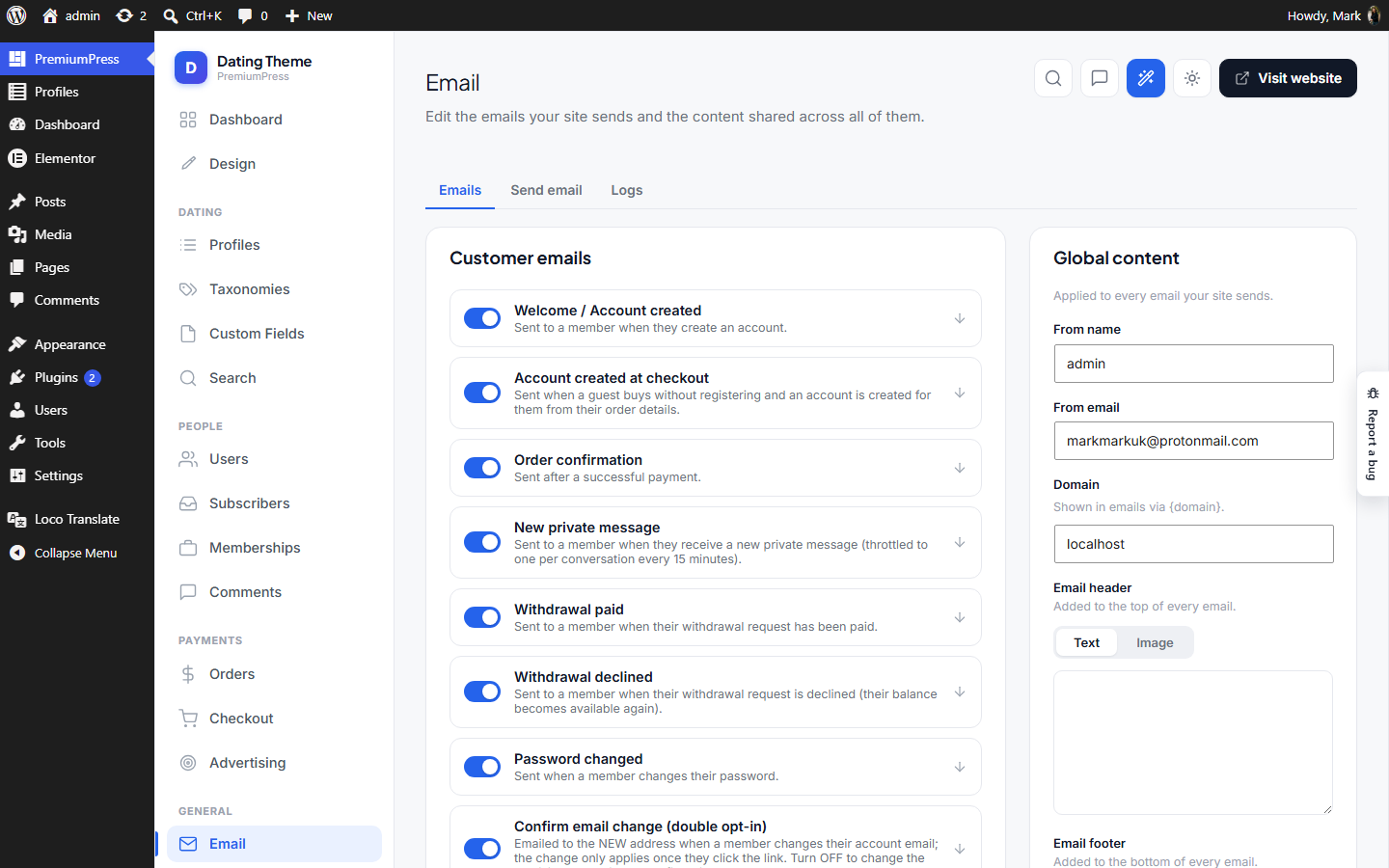
Task: Click the Memberships briefcase icon
Action: [188, 548]
